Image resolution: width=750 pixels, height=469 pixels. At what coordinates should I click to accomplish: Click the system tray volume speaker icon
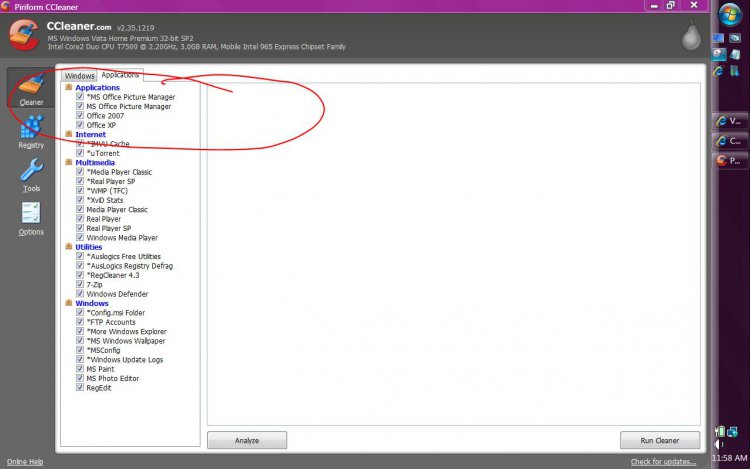tap(719, 444)
